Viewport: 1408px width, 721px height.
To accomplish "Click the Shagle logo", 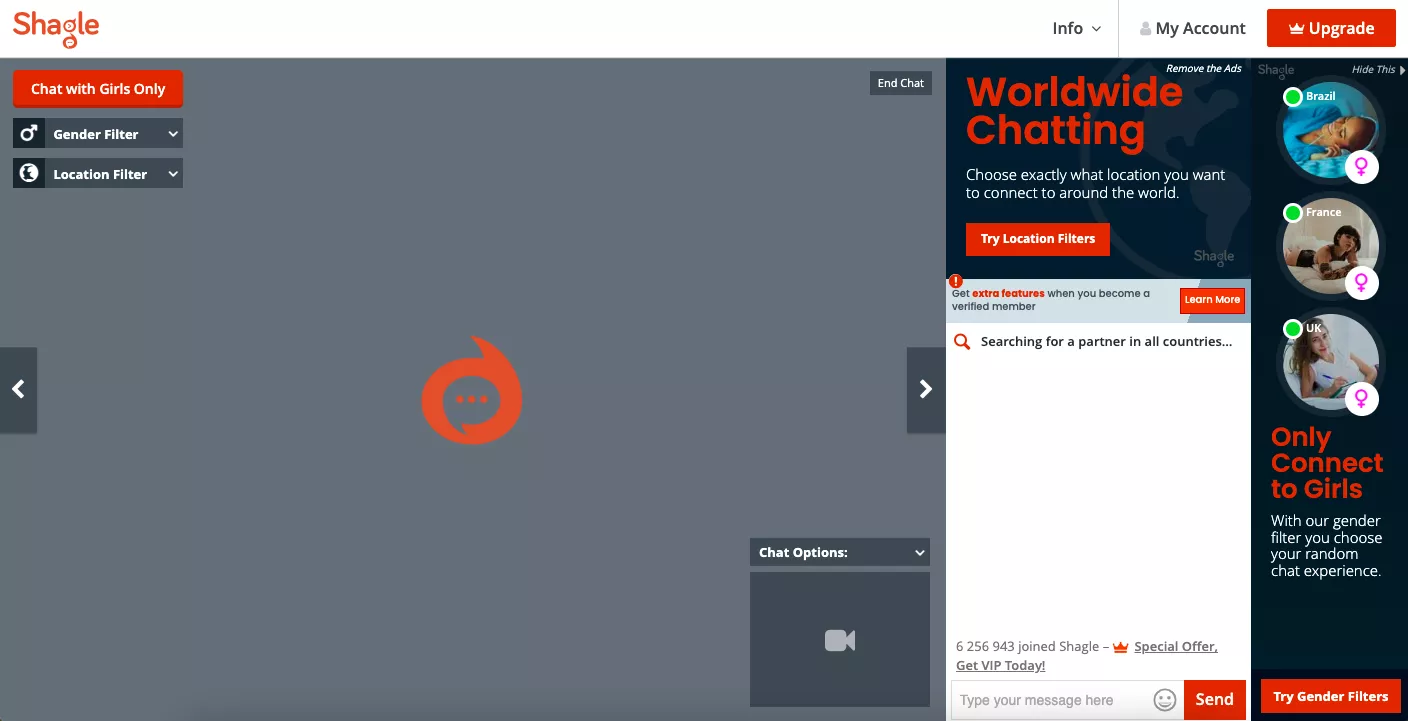I will pyautogui.click(x=56, y=28).
